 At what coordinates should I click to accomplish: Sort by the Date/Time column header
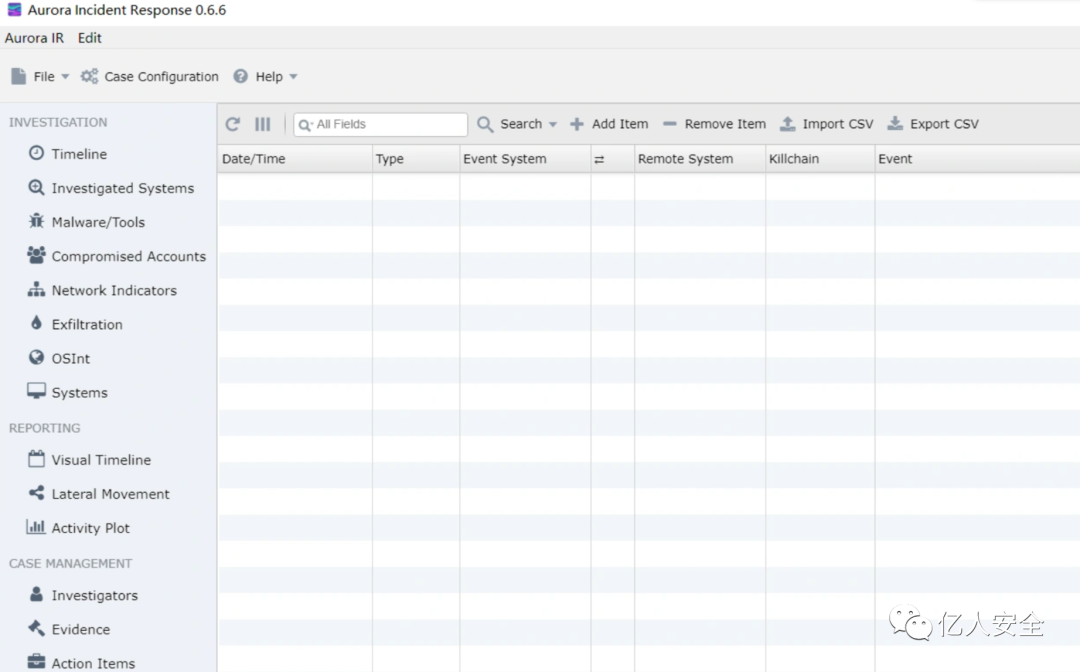(x=295, y=159)
